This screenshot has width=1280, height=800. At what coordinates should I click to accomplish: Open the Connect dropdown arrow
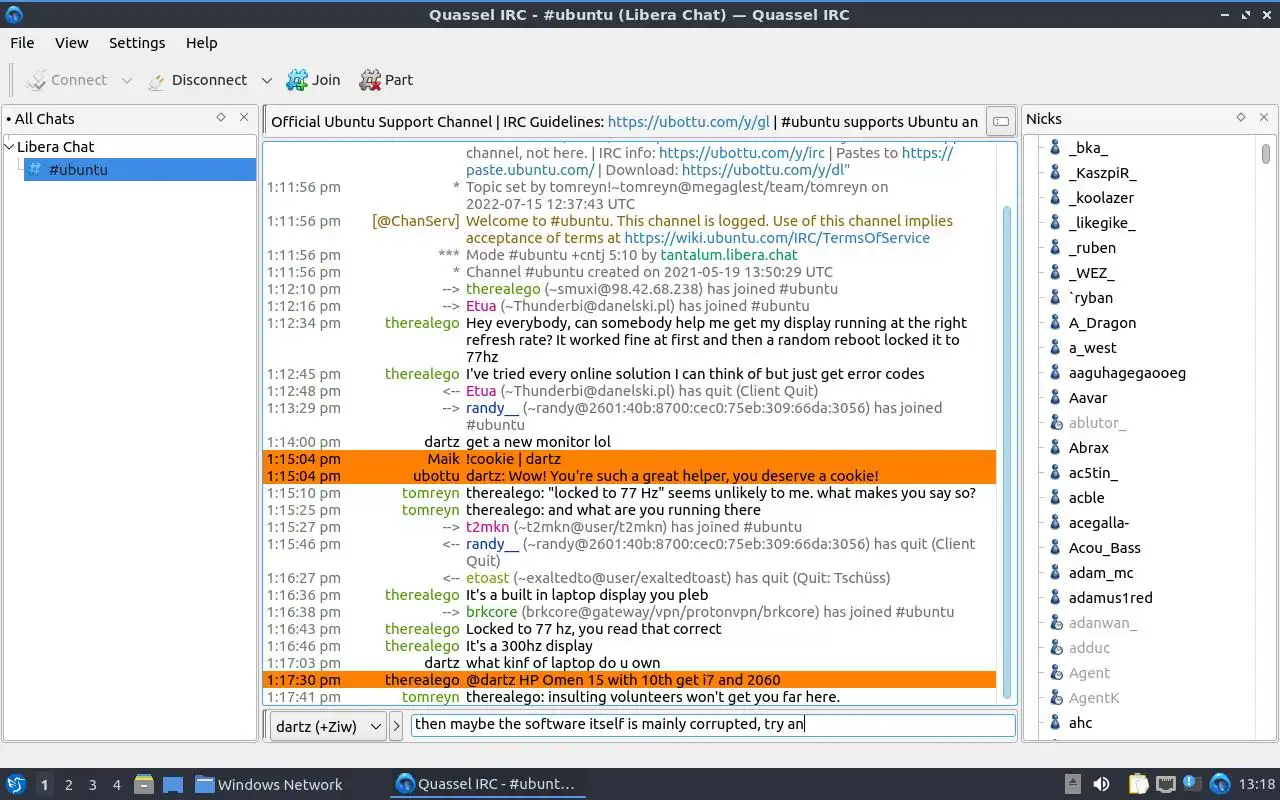click(x=126, y=81)
